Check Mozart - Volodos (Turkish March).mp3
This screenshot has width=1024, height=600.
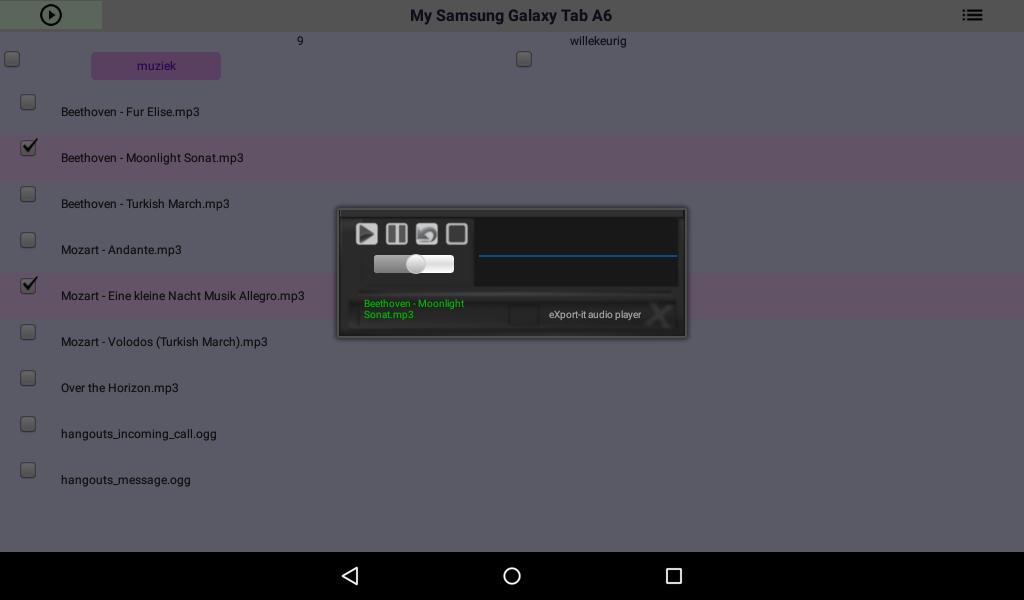click(28, 332)
